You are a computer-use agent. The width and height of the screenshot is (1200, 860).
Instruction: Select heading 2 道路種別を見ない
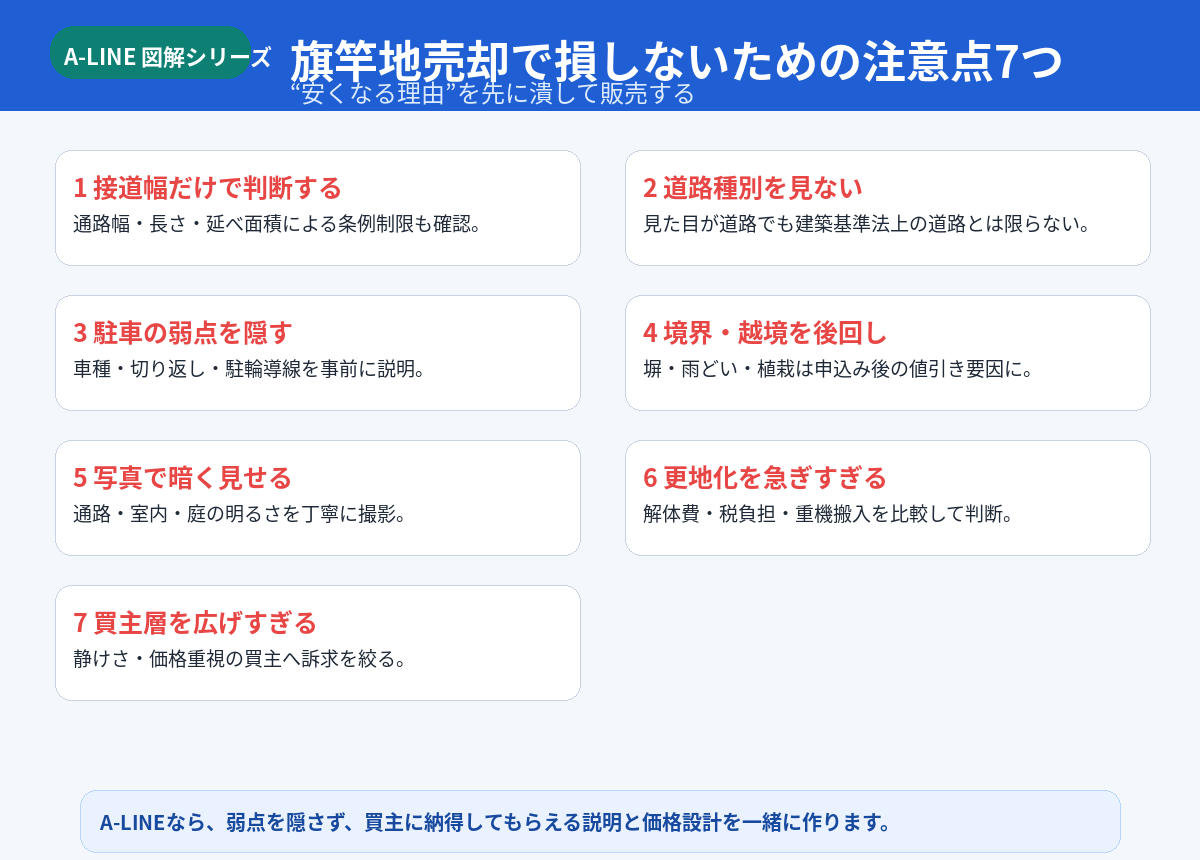pos(752,187)
